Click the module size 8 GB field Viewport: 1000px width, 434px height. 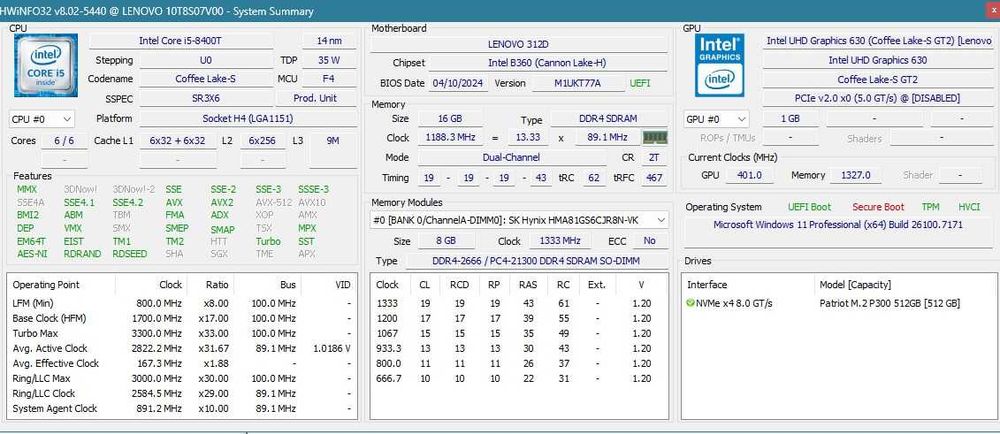pyautogui.click(x=446, y=242)
